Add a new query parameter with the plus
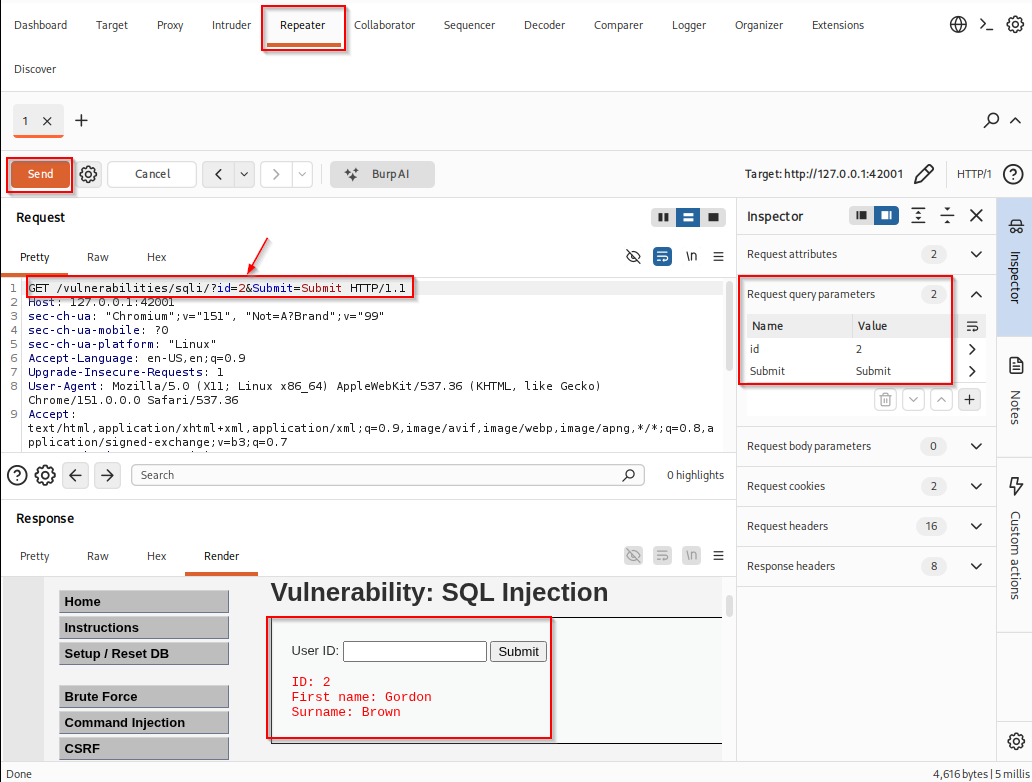The image size is (1032, 782). pyautogui.click(x=969, y=400)
